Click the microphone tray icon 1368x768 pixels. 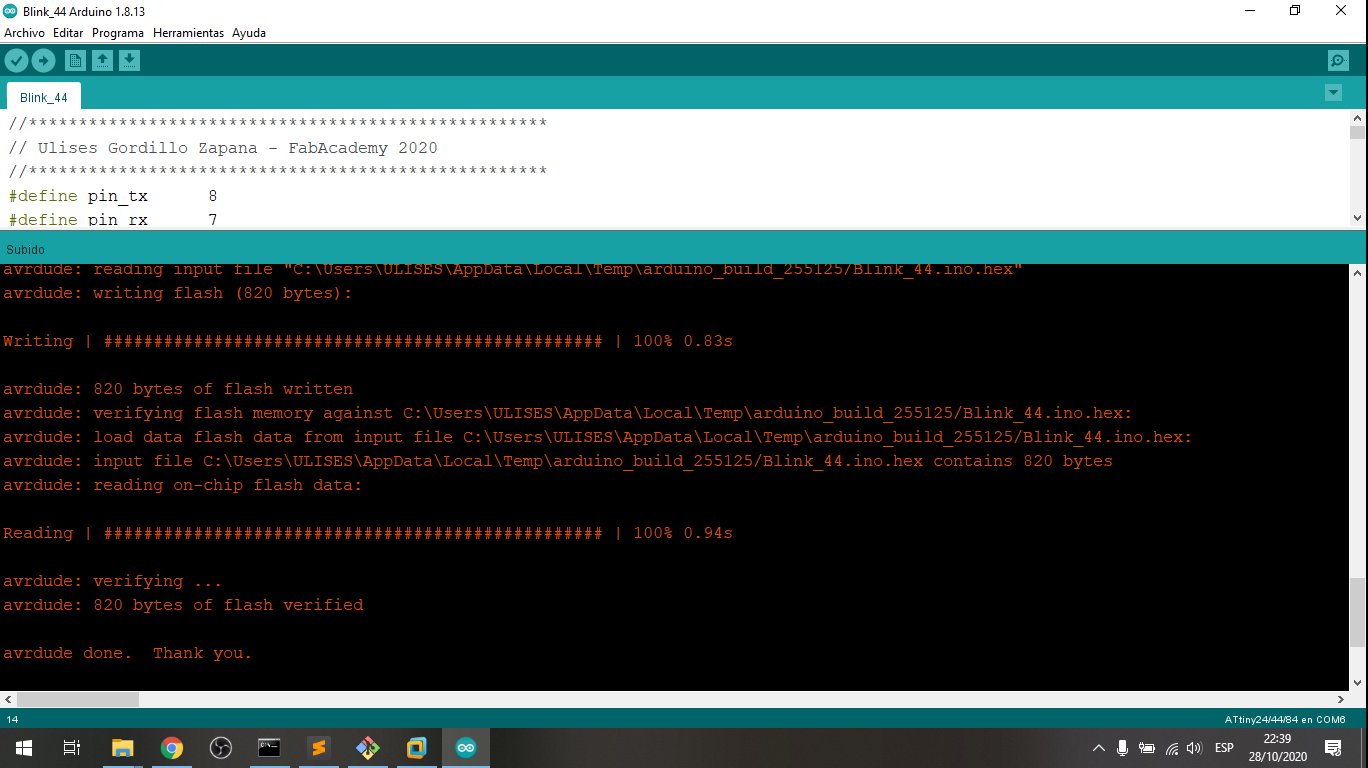(1123, 748)
